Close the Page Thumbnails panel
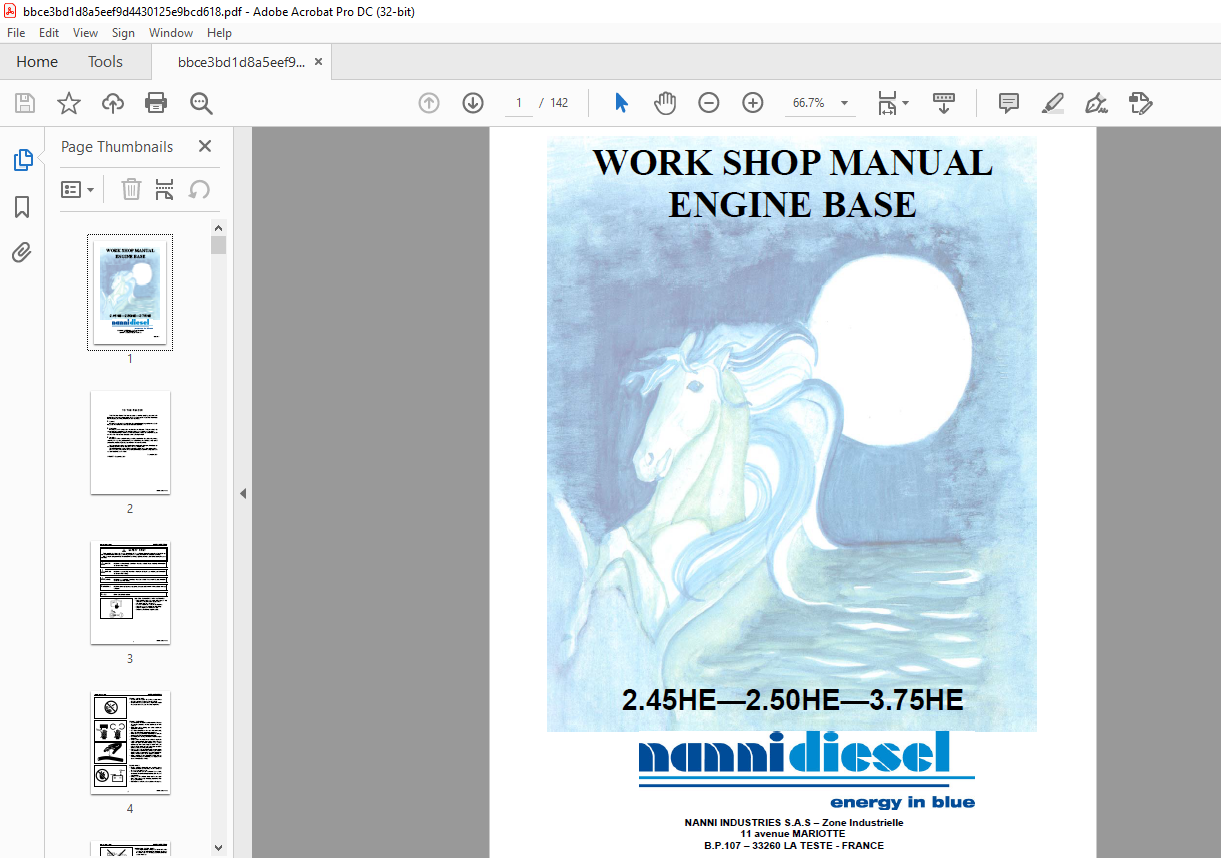This screenshot has width=1221, height=858. (x=205, y=146)
